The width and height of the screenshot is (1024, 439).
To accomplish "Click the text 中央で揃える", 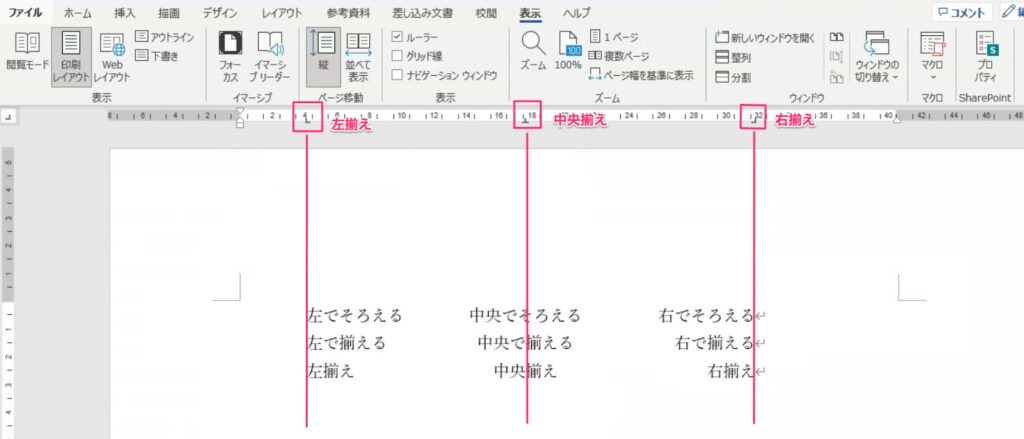I will click(x=525, y=342).
